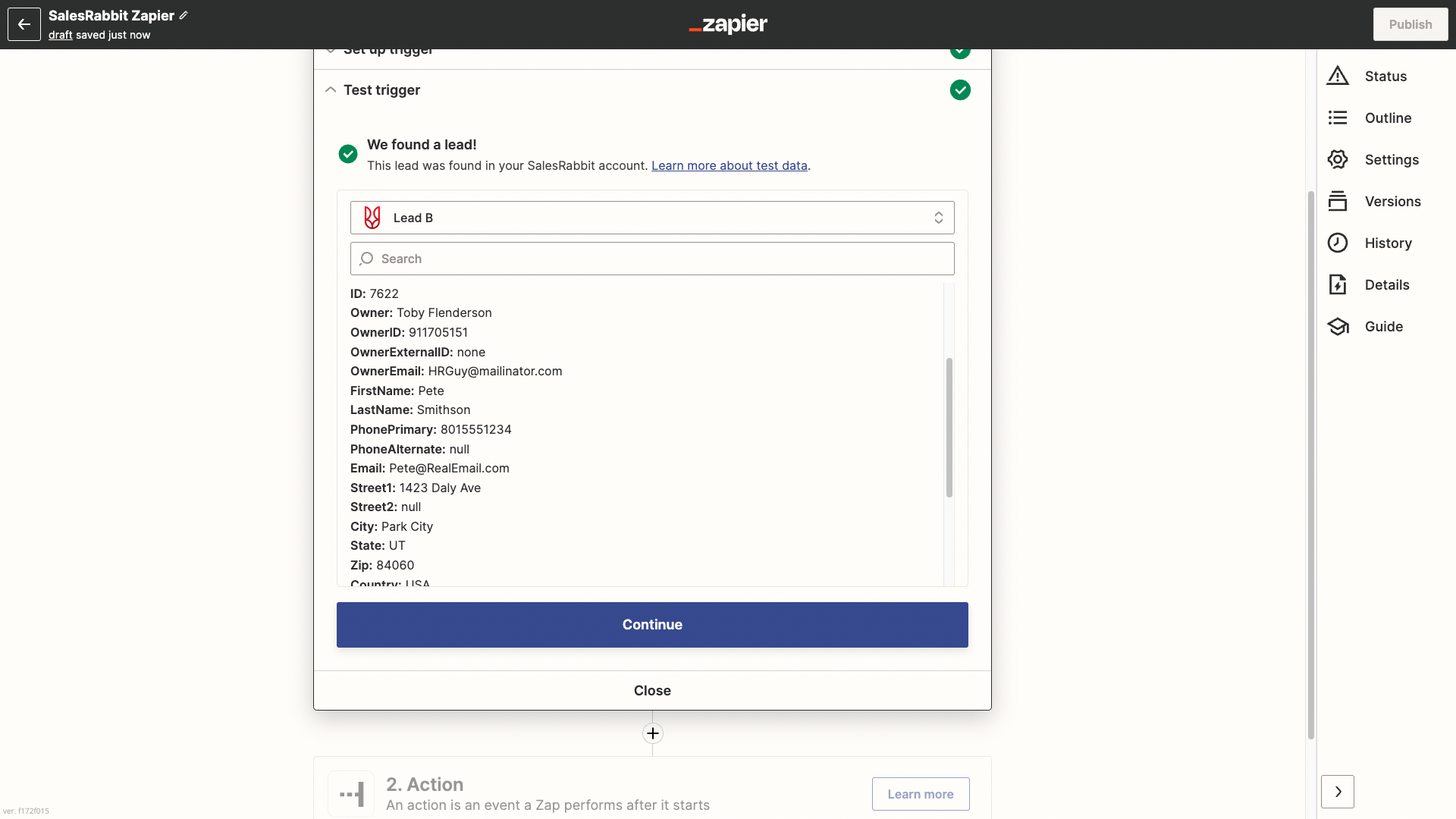Click PhoneAlternate: null row
This screenshot has width=1456, height=819.
[410, 449]
